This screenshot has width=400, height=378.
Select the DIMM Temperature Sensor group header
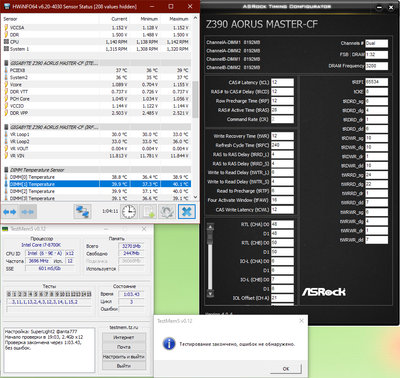tap(97, 170)
